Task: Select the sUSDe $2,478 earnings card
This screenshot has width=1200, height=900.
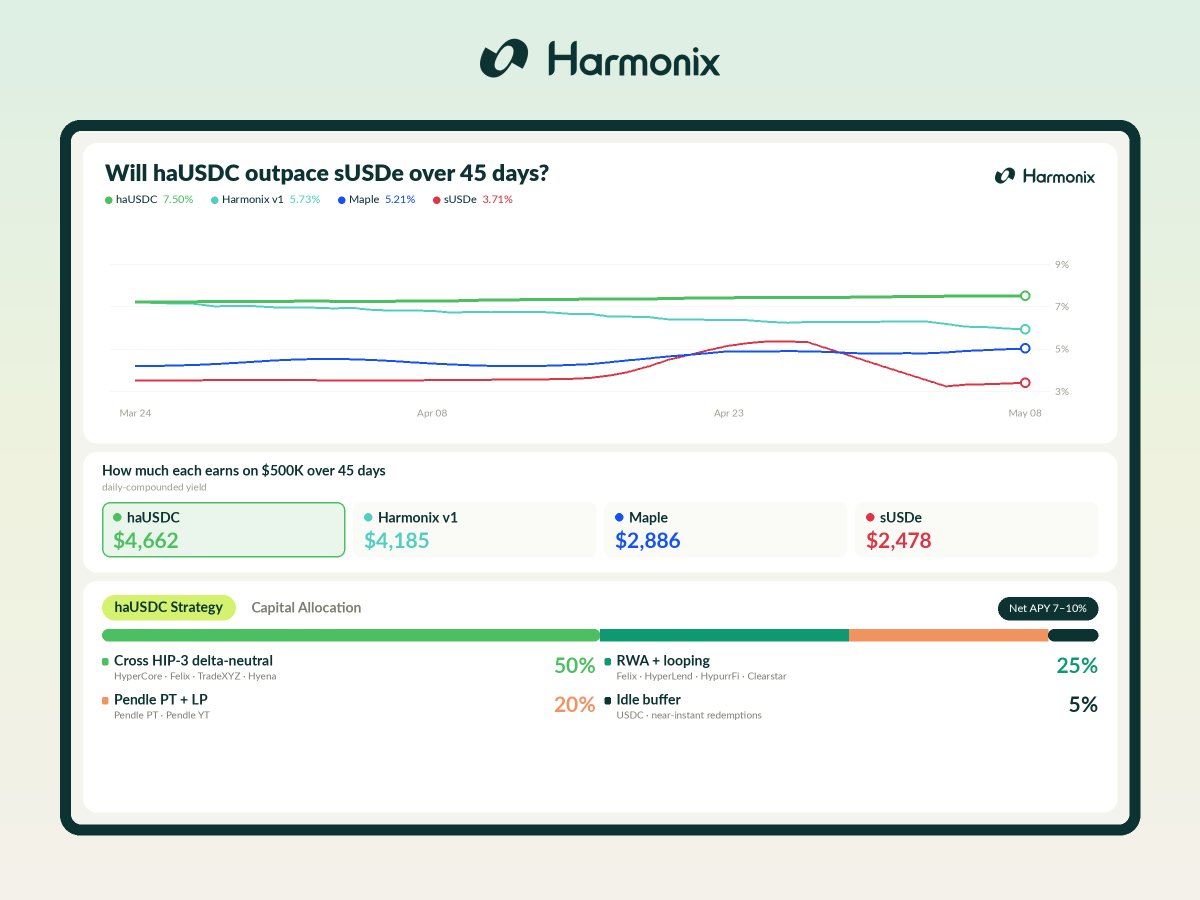Action: 977,529
